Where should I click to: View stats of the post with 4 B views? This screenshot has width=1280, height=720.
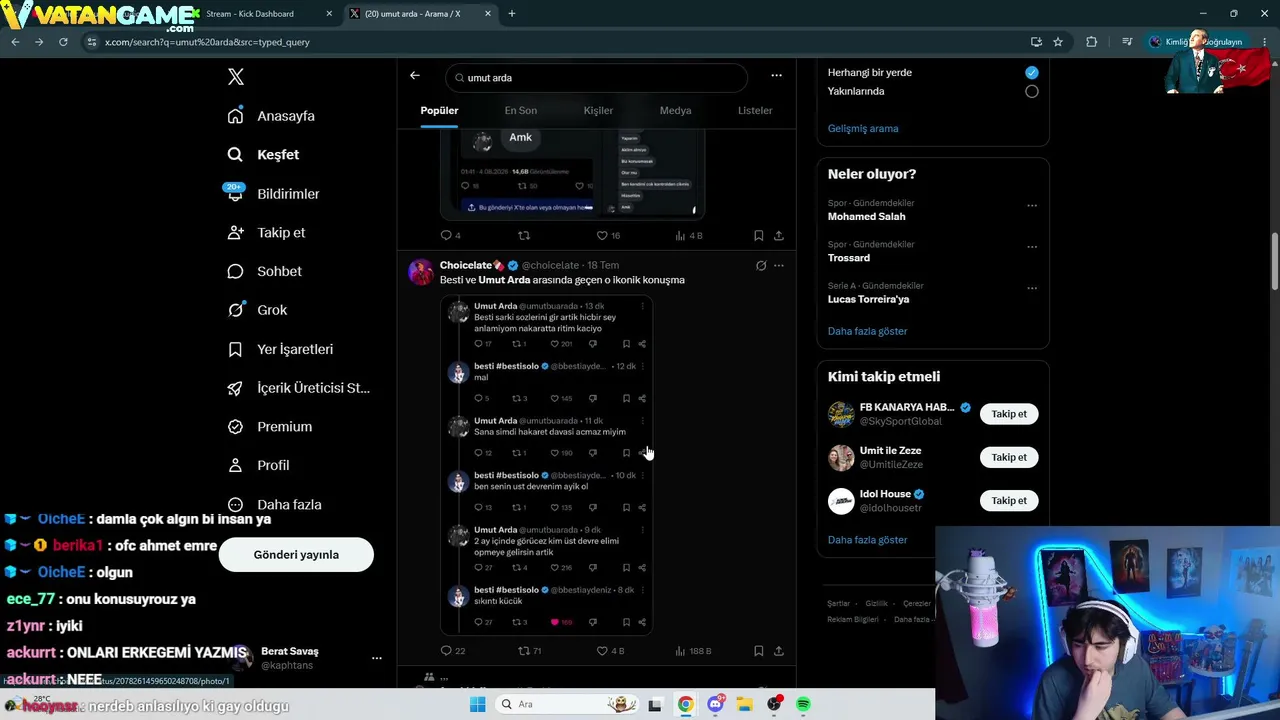click(x=680, y=236)
